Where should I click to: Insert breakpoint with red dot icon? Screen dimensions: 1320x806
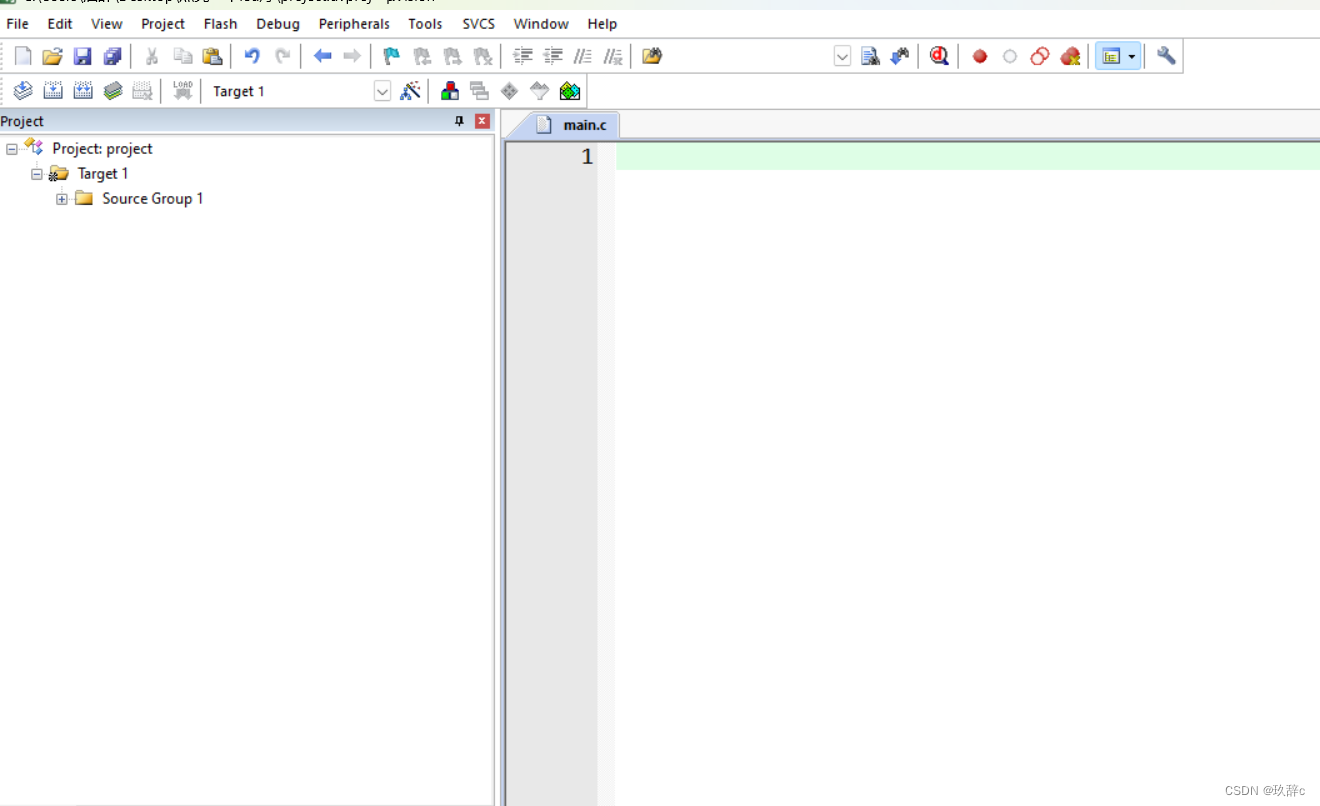tap(980, 56)
